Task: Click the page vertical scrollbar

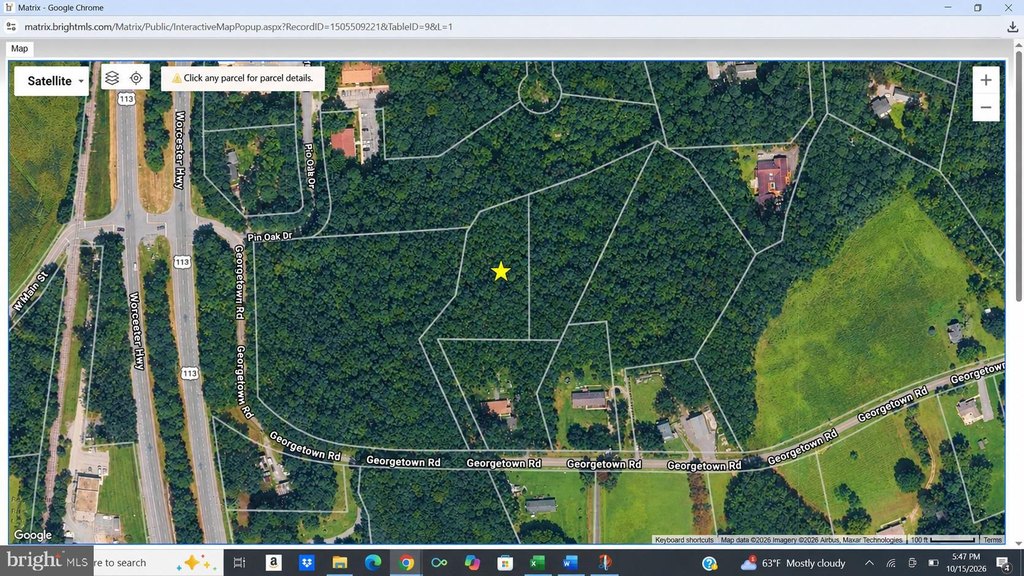Action: tap(1018, 292)
